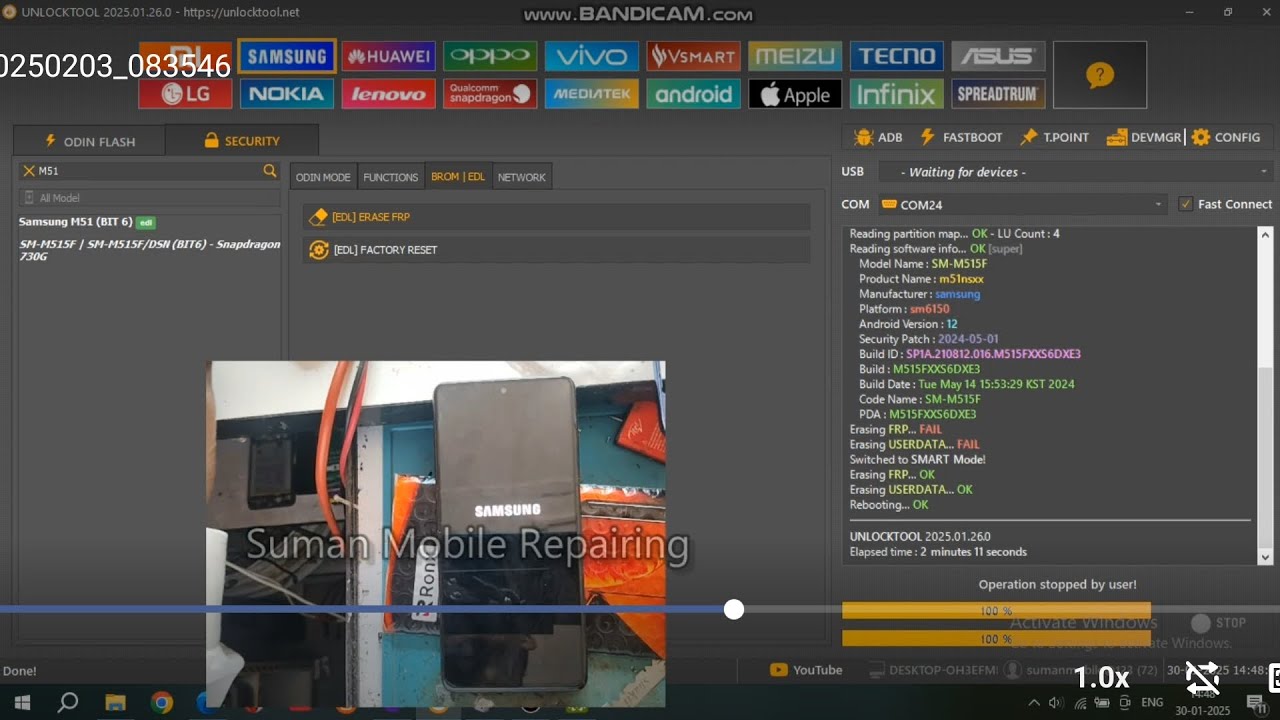The height and width of the screenshot is (720, 1280).
Task: Open the USB Waiting for devices dropdown
Action: pyautogui.click(x=1076, y=172)
